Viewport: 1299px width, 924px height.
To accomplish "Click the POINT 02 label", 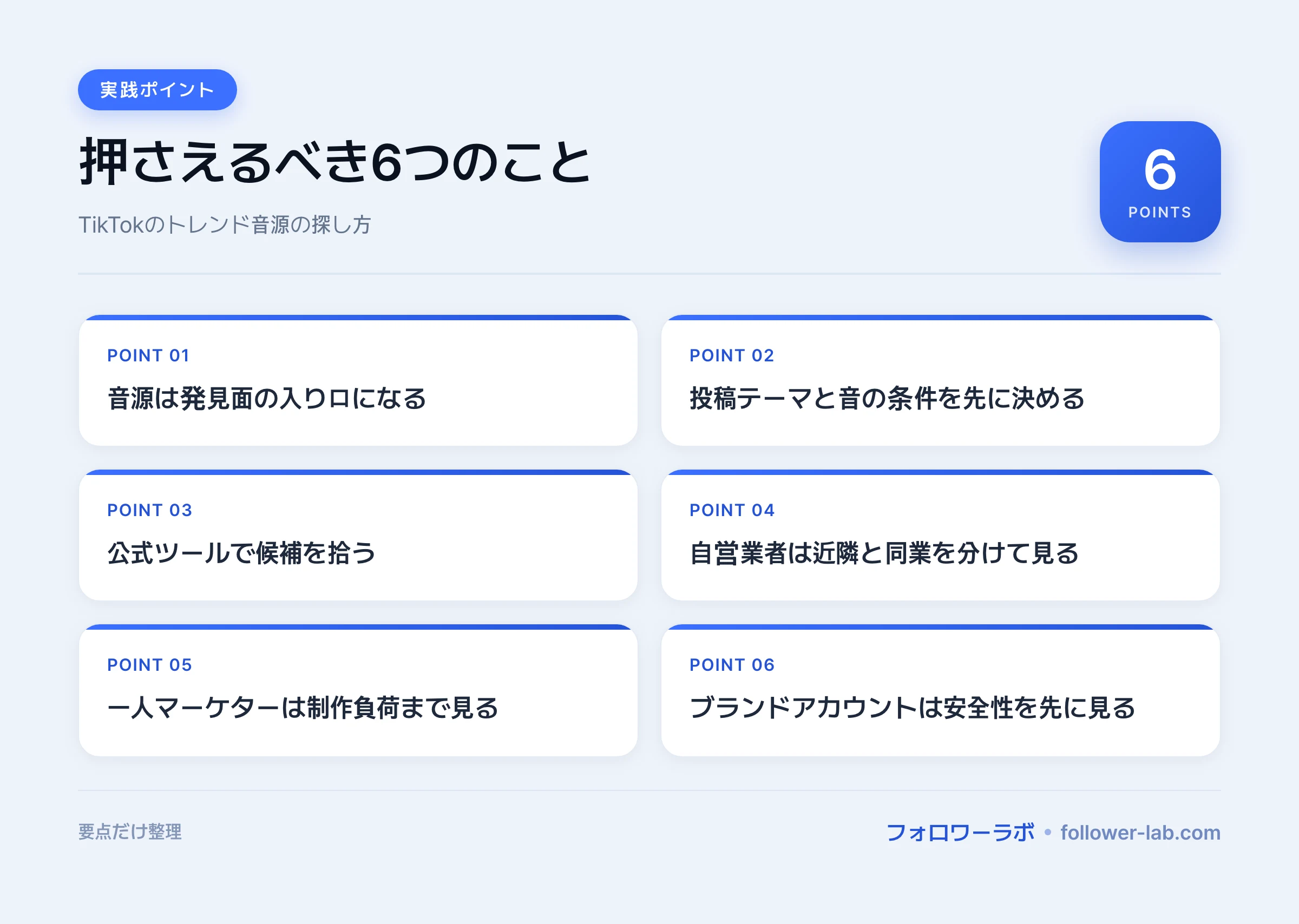I will pos(731,355).
